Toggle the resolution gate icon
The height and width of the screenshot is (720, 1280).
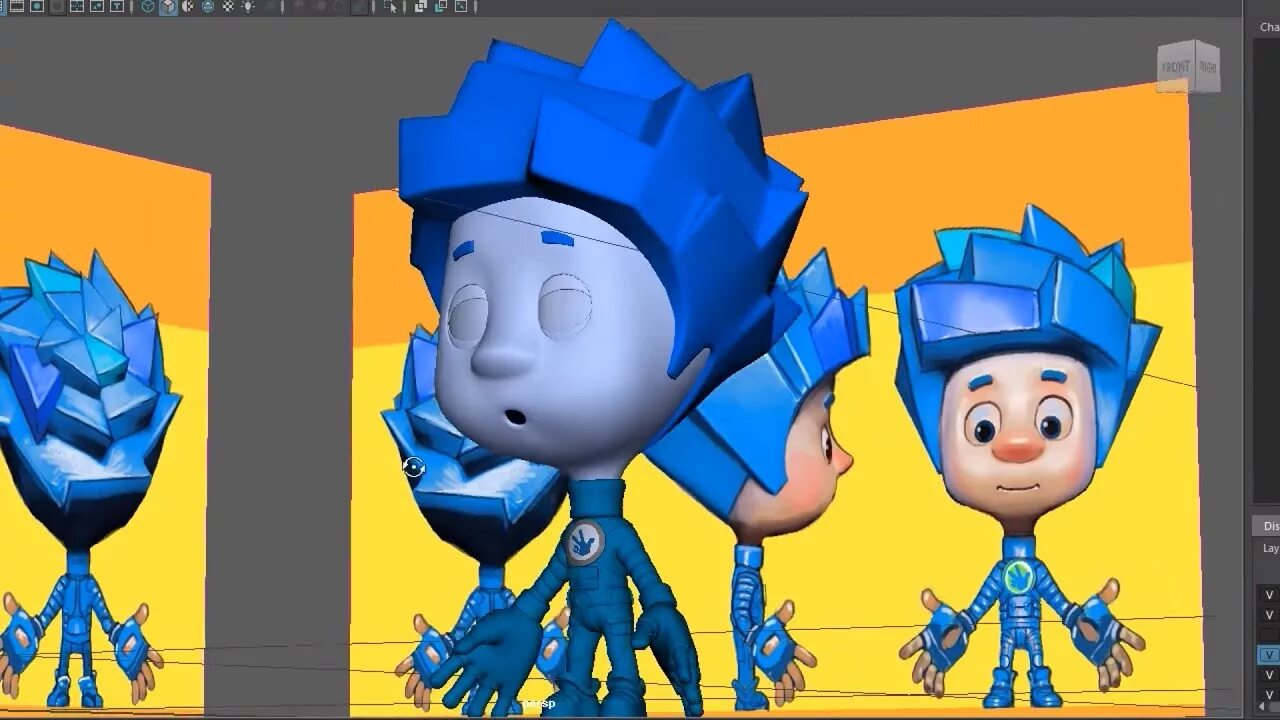37,6
